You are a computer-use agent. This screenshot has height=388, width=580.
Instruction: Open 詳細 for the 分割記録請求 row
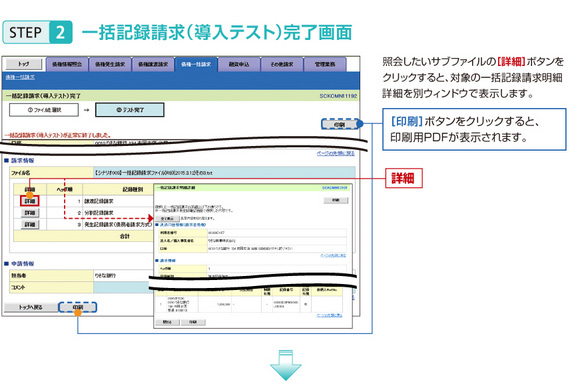[30, 213]
